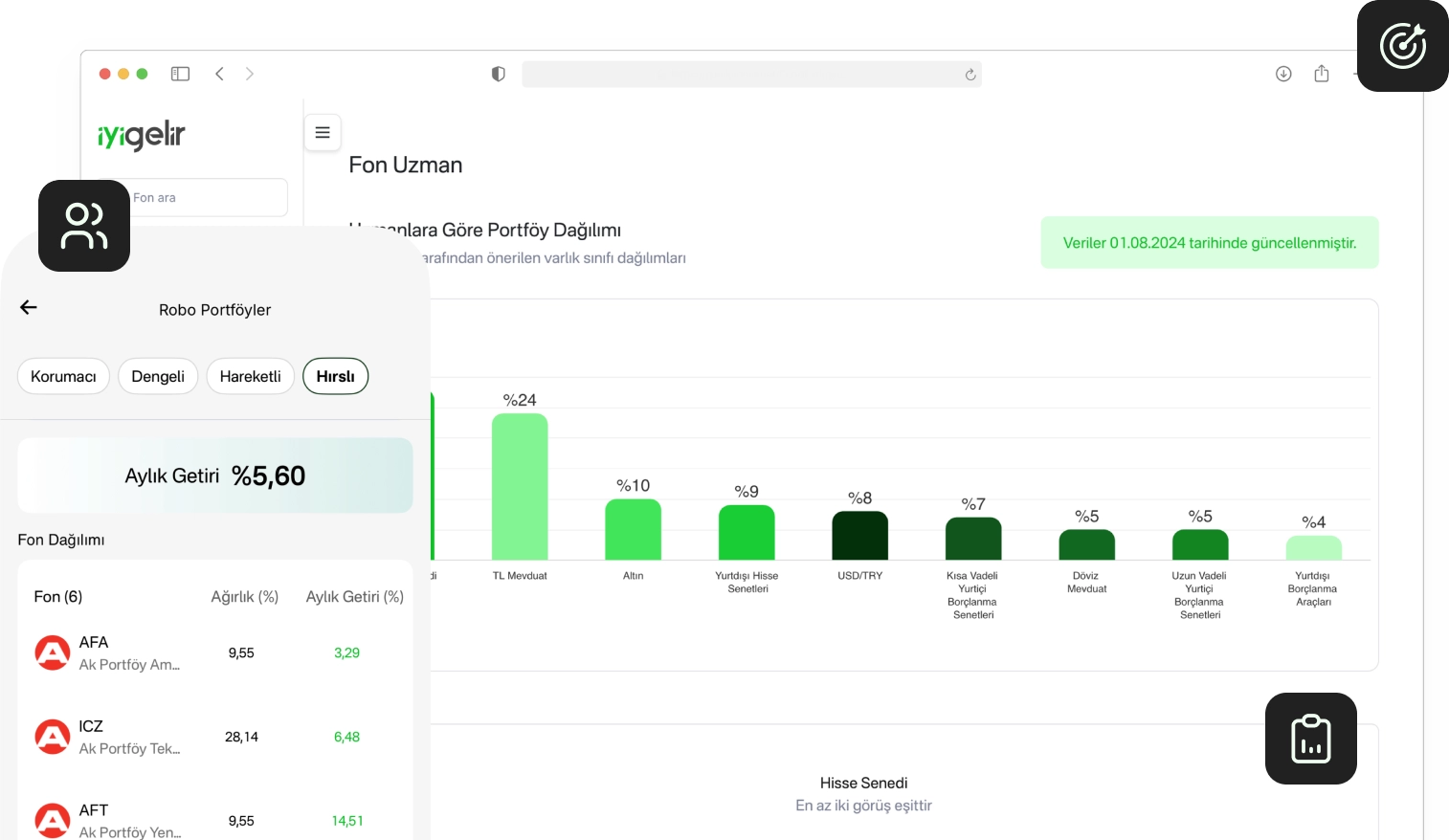Click the target goal icon tile
The height and width of the screenshot is (840, 1449).
[1403, 46]
